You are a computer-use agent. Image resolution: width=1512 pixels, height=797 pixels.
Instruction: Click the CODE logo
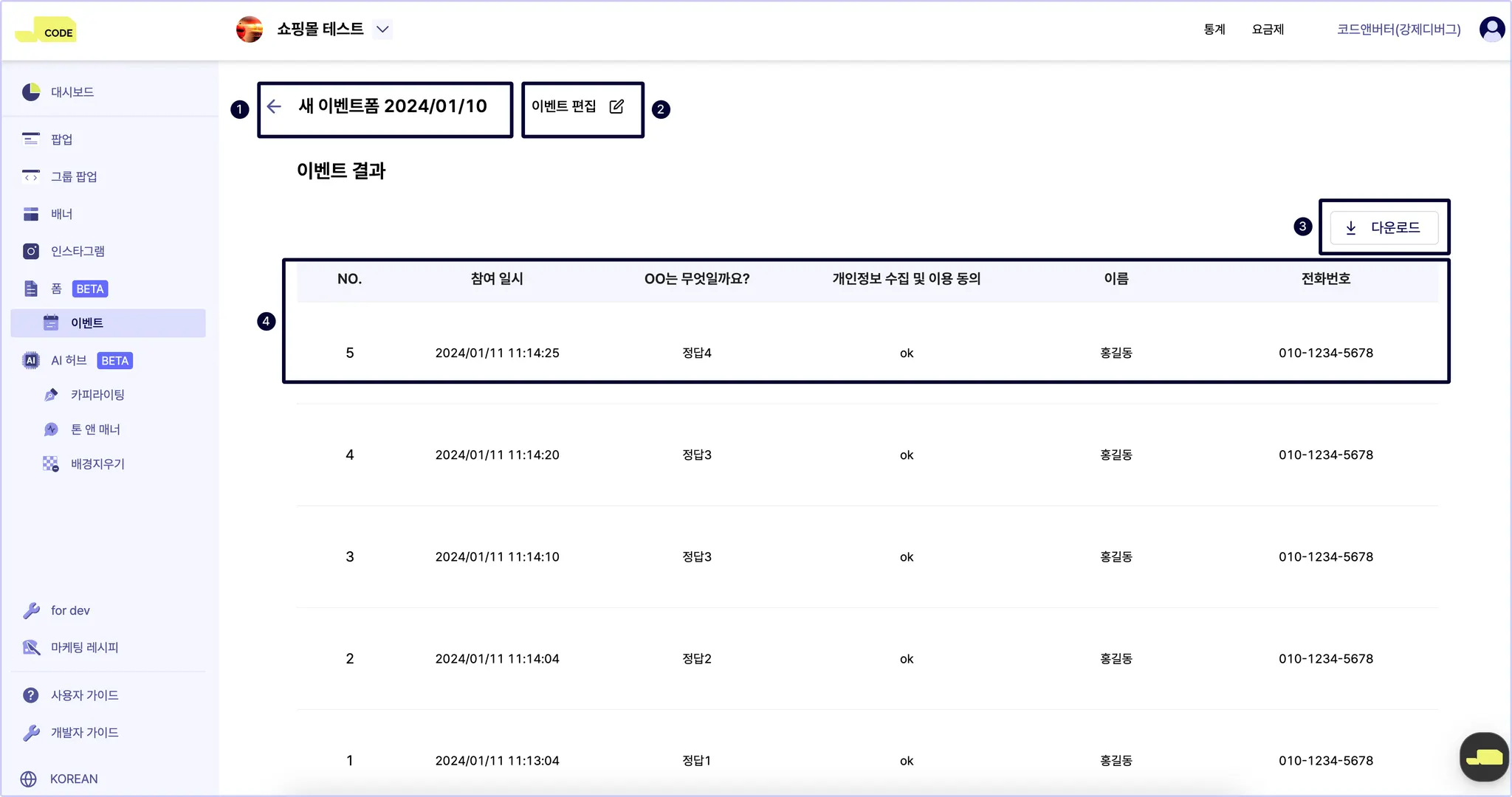46,31
